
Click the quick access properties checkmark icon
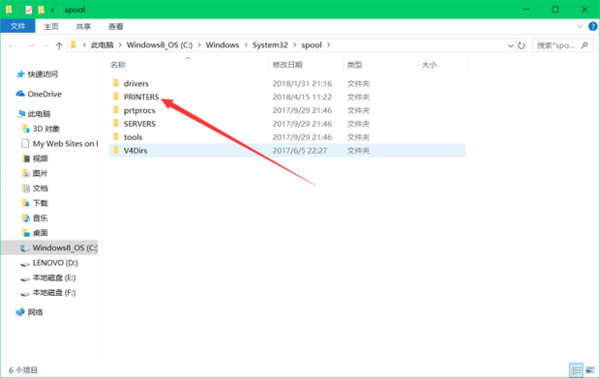(x=29, y=10)
